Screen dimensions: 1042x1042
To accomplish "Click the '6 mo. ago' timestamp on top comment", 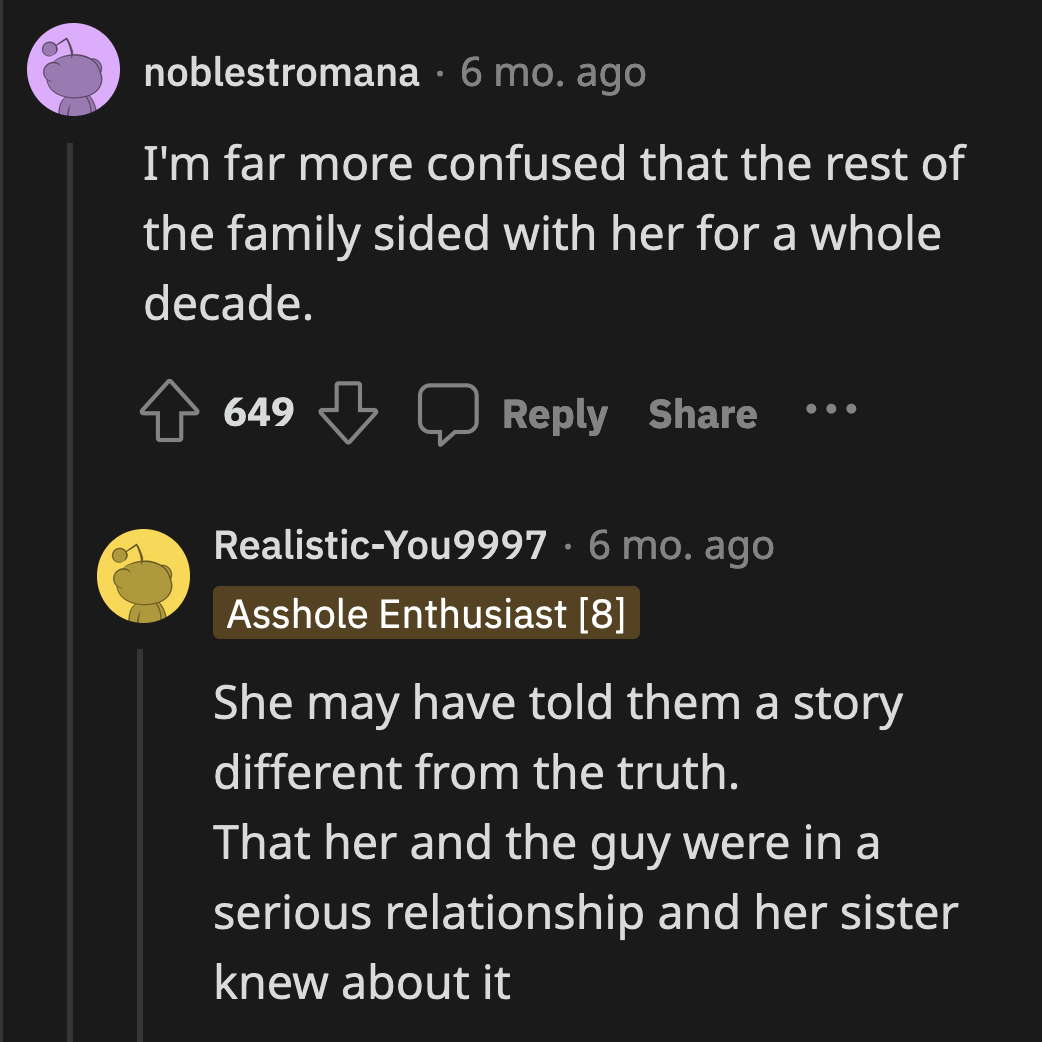I will point(551,72).
